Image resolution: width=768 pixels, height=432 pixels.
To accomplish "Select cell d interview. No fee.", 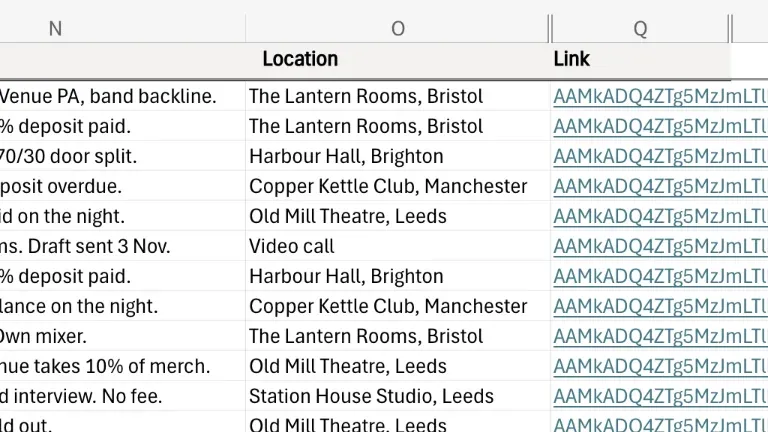I will pyautogui.click(x=122, y=396).
